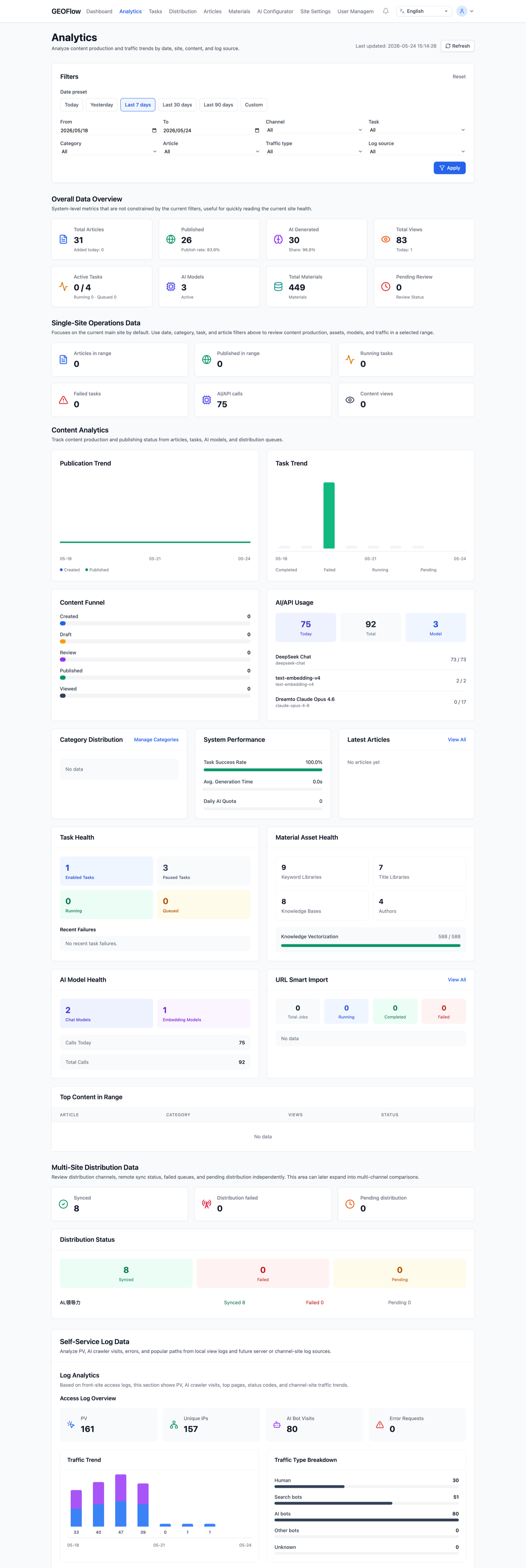Image resolution: width=526 pixels, height=1568 pixels.
Task: Click the Running tasks pulse icon
Action: (350, 359)
